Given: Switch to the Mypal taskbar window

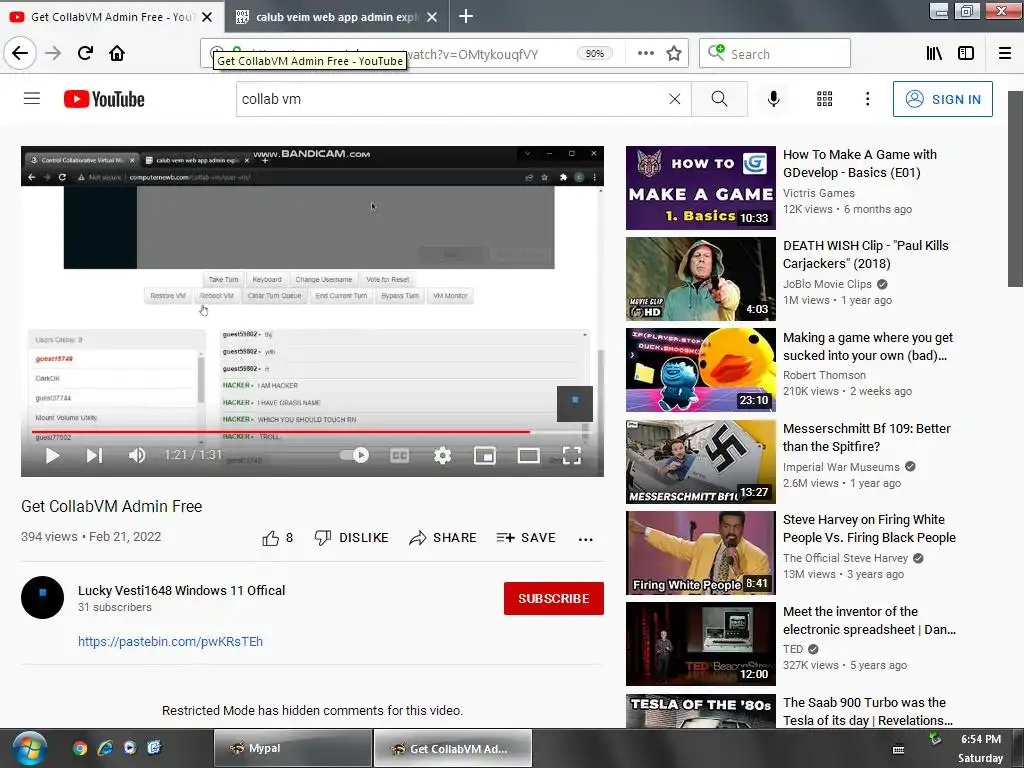Looking at the screenshot, I should 293,748.
